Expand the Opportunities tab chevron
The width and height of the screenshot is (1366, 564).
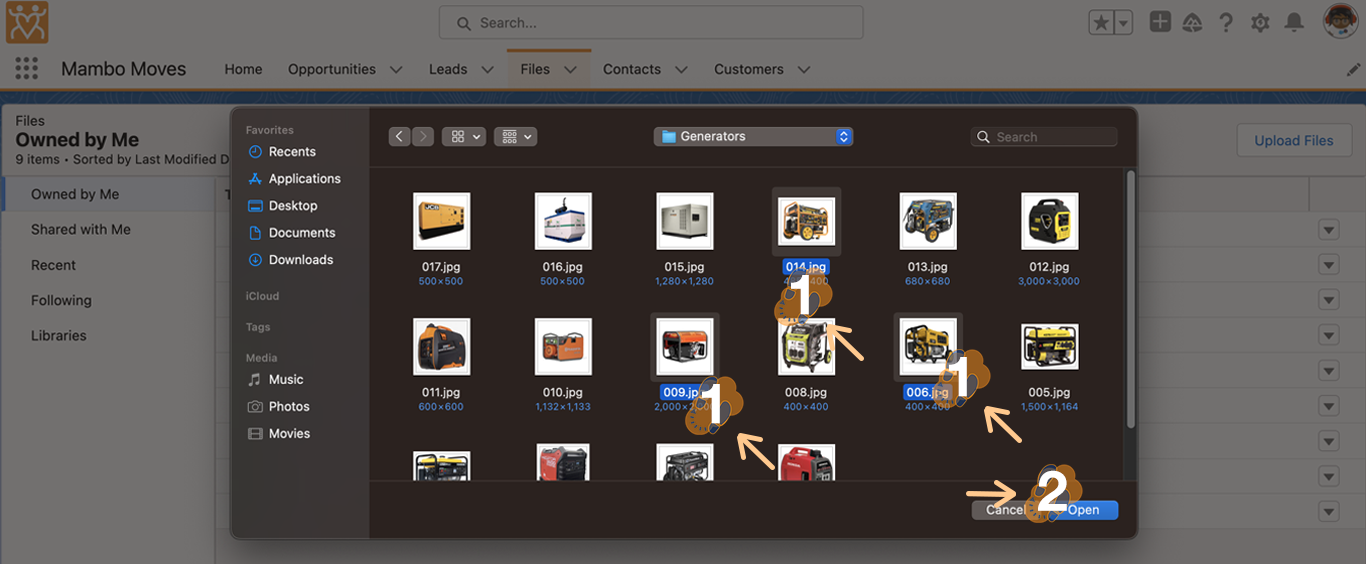396,69
